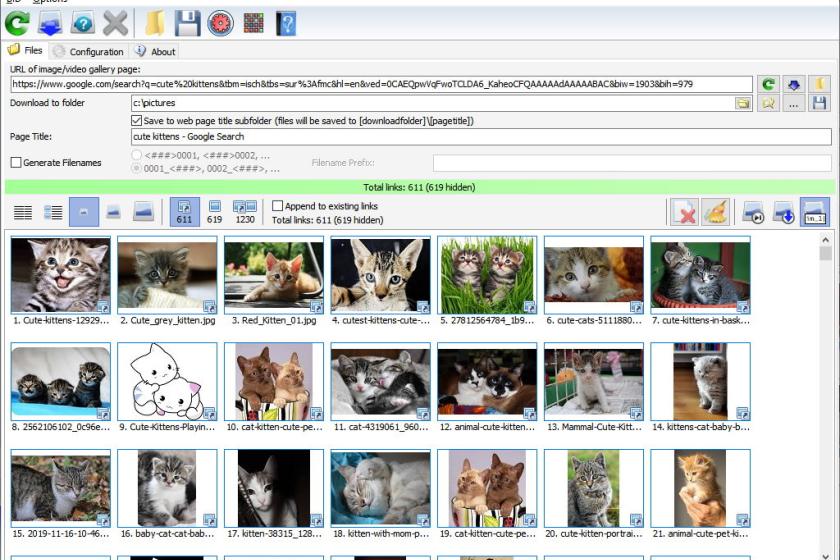
Task: Switch to detailed list view icon
Action: click(x=53, y=212)
